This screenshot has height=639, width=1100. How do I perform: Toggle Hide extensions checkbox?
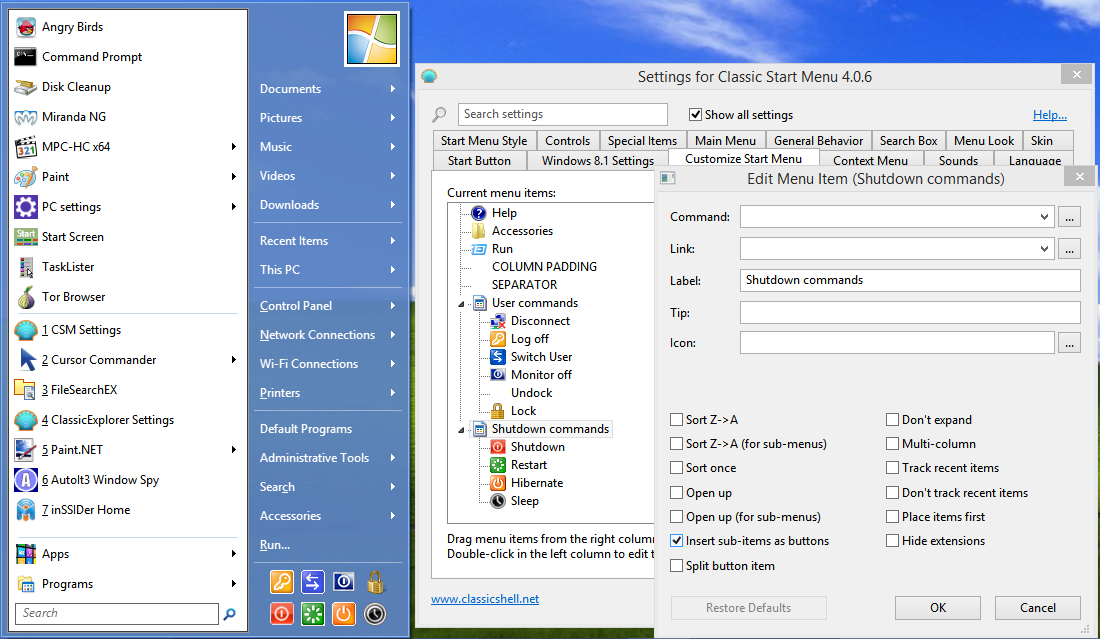(892, 541)
